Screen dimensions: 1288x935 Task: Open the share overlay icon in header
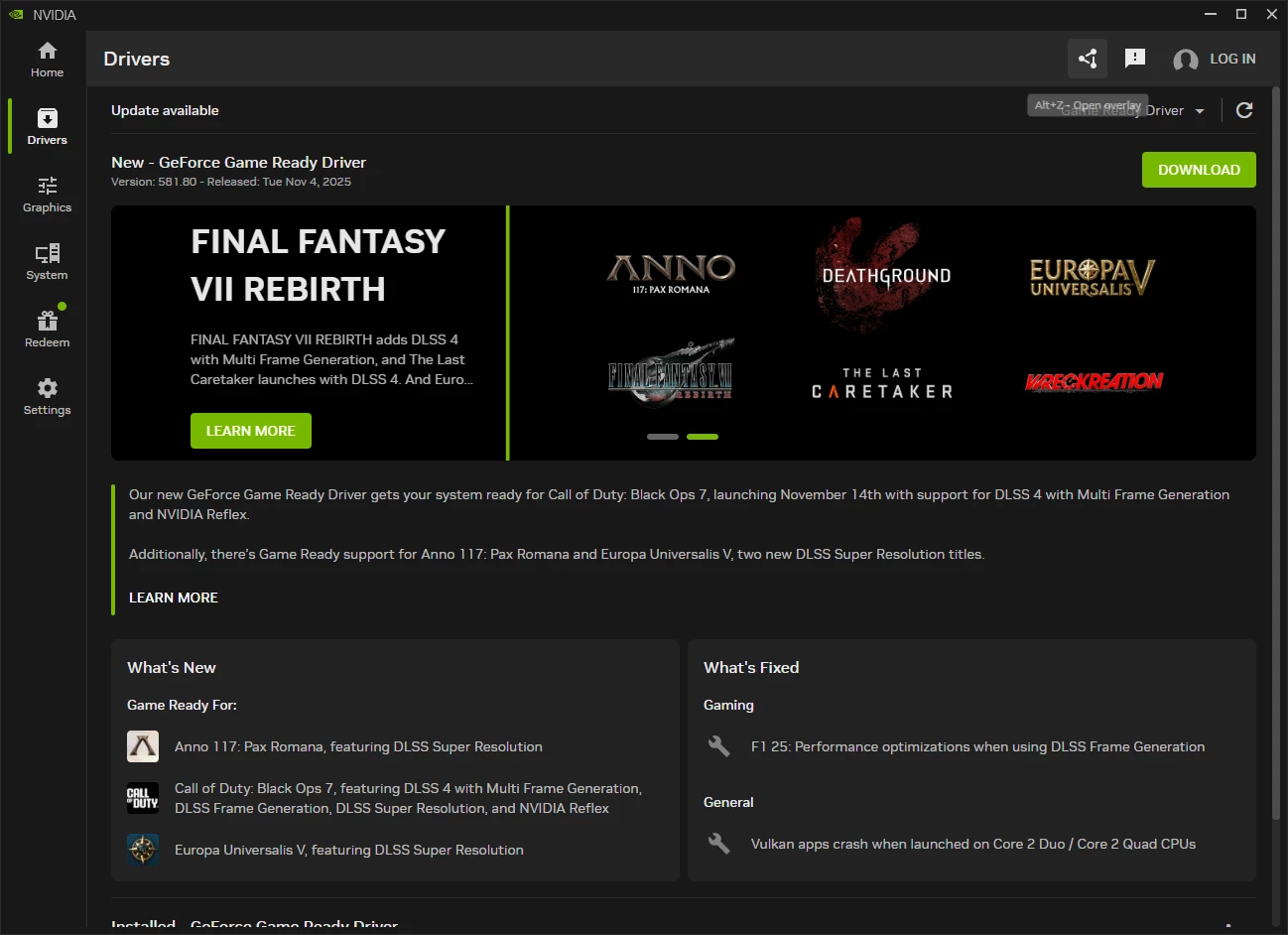click(1088, 59)
